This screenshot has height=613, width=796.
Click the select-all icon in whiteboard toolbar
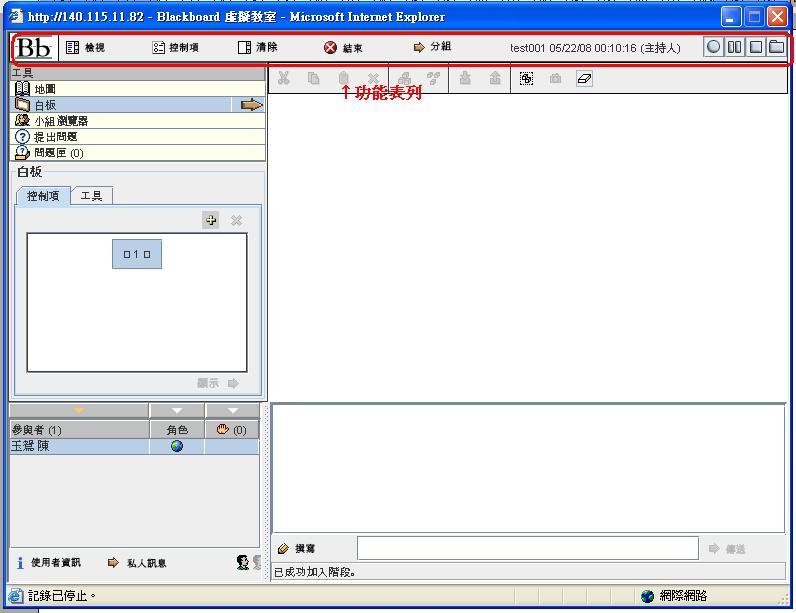tap(526, 79)
